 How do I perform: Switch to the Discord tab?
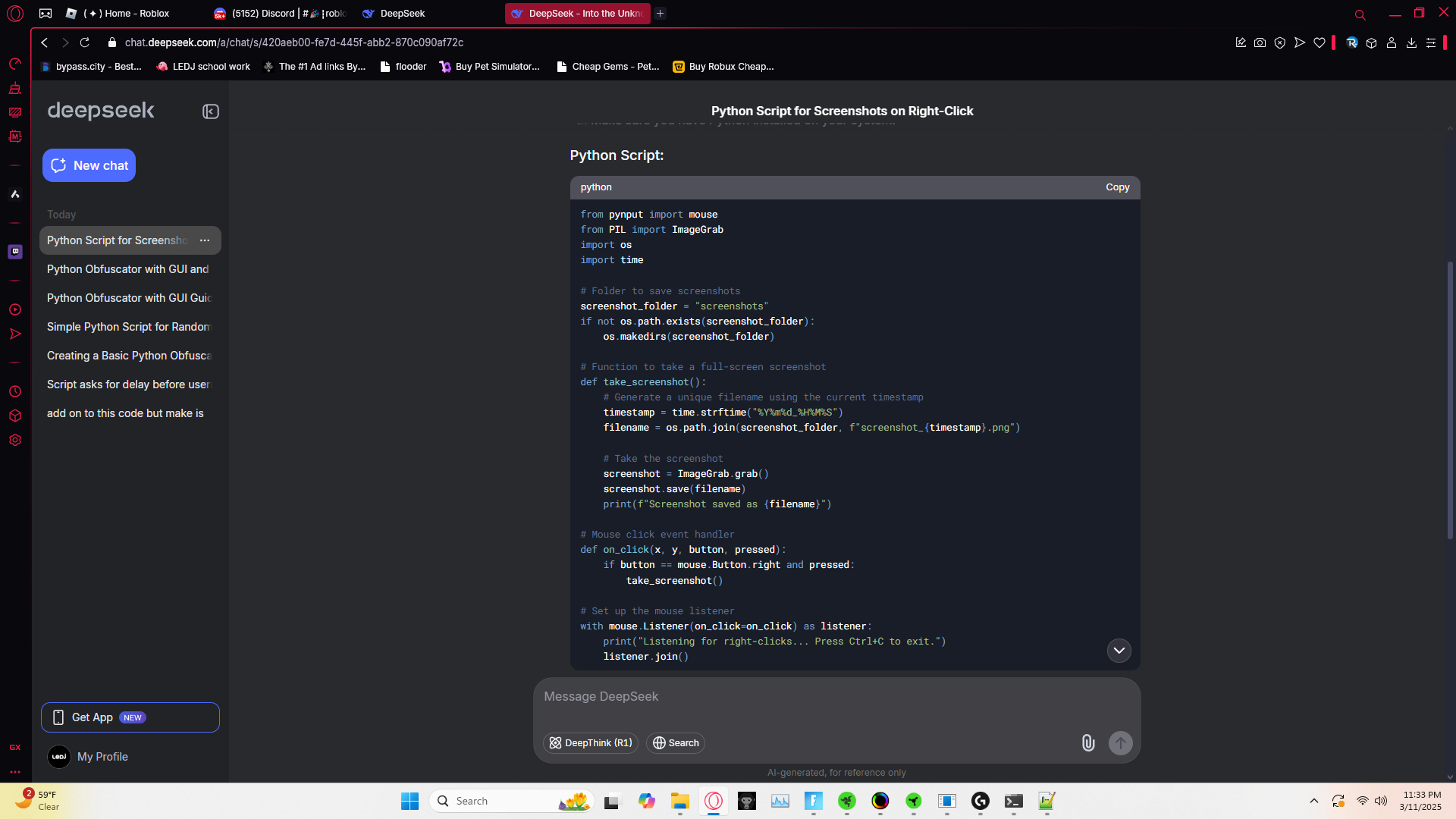280,14
